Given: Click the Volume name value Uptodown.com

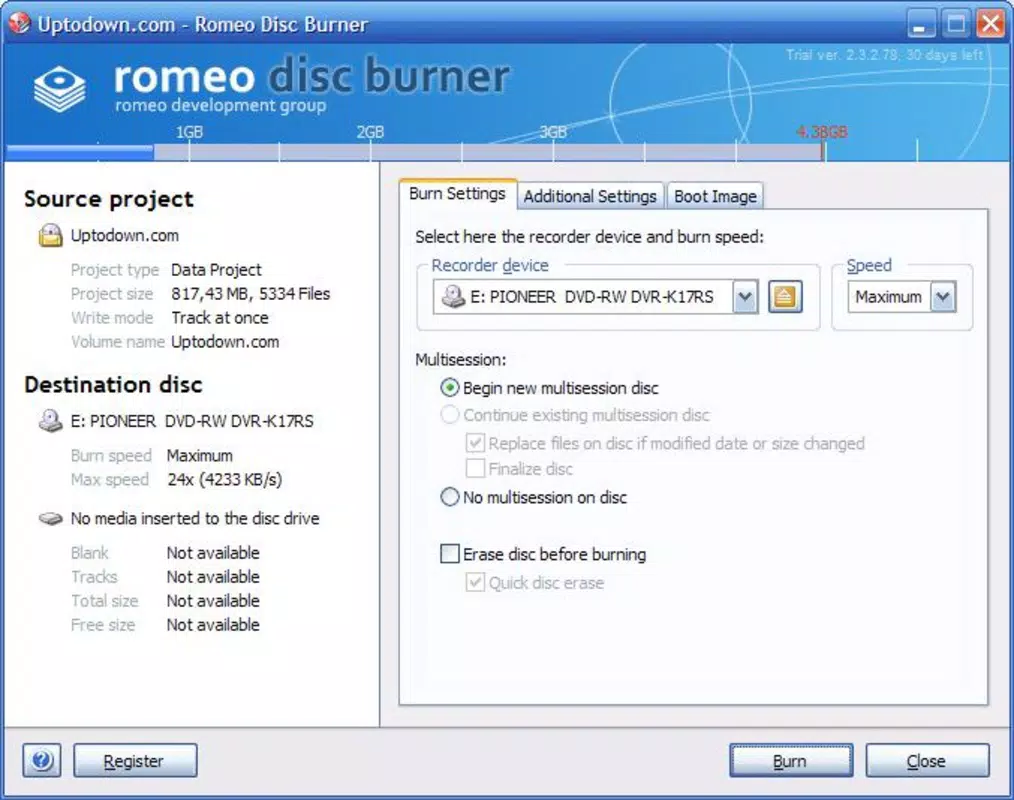Looking at the screenshot, I should (x=225, y=341).
